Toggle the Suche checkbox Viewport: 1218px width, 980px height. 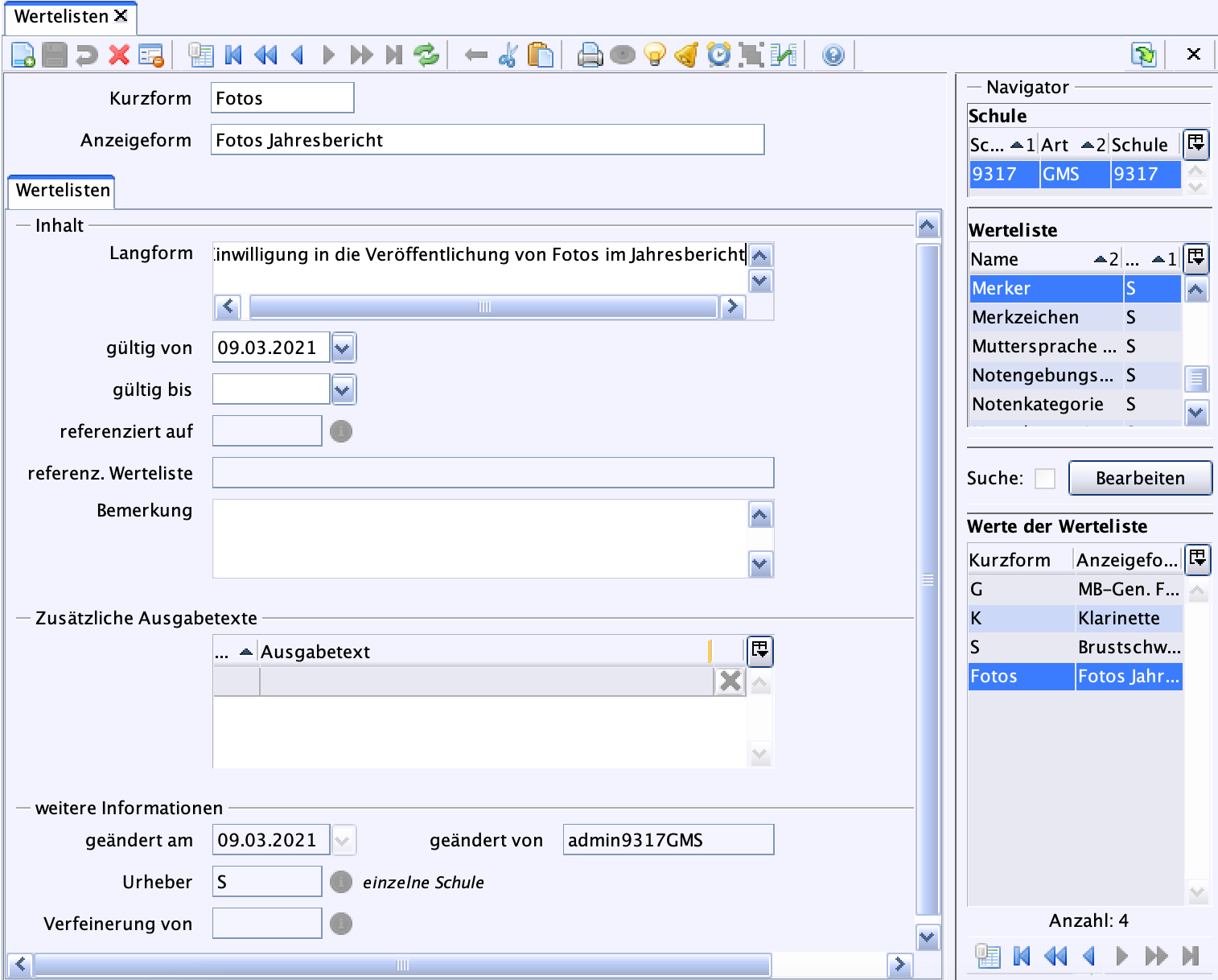click(1045, 478)
